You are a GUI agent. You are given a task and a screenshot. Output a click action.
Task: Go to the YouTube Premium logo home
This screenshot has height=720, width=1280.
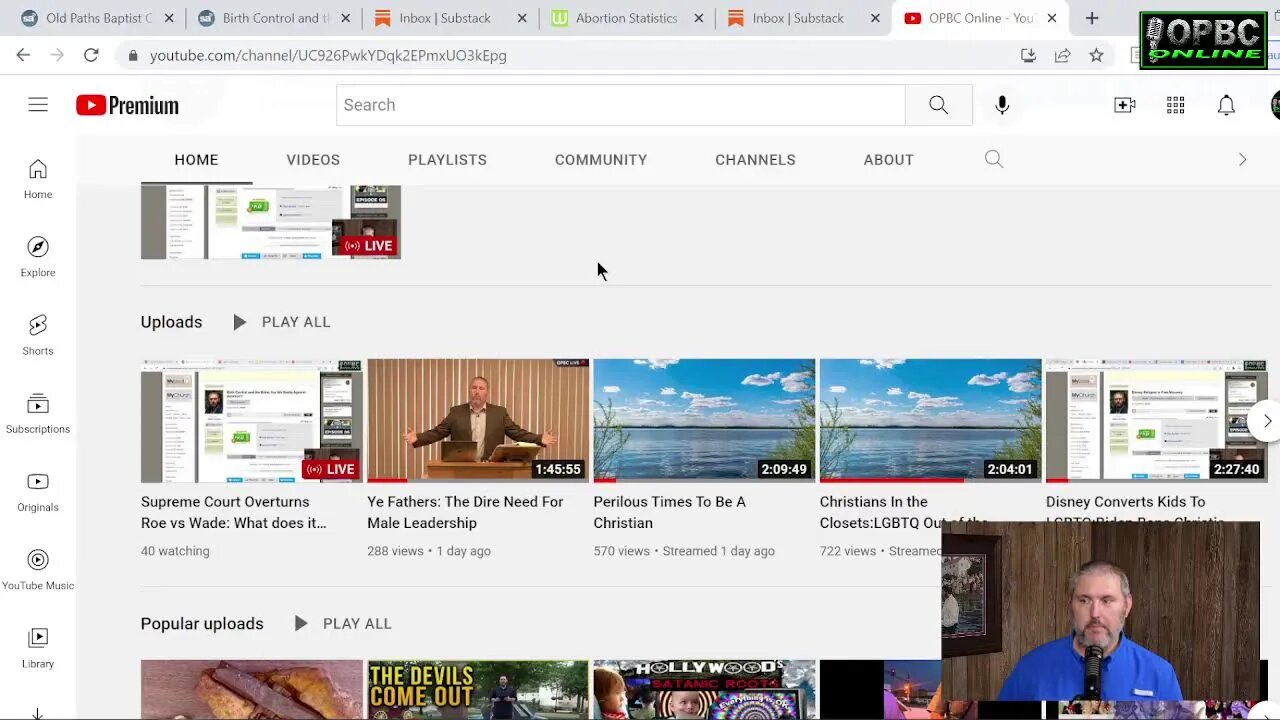point(127,105)
